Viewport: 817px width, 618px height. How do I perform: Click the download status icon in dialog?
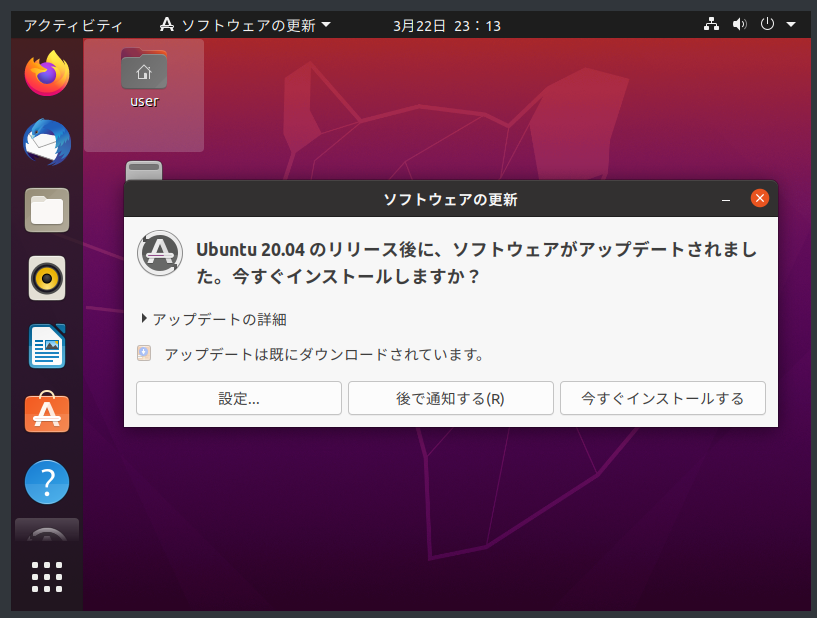coord(144,353)
